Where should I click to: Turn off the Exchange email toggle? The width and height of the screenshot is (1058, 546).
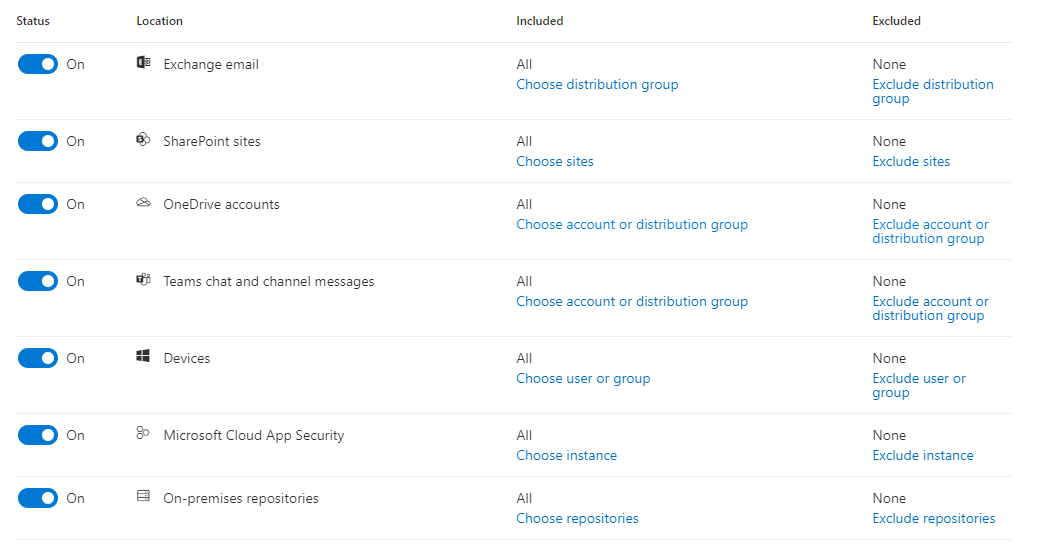38,64
